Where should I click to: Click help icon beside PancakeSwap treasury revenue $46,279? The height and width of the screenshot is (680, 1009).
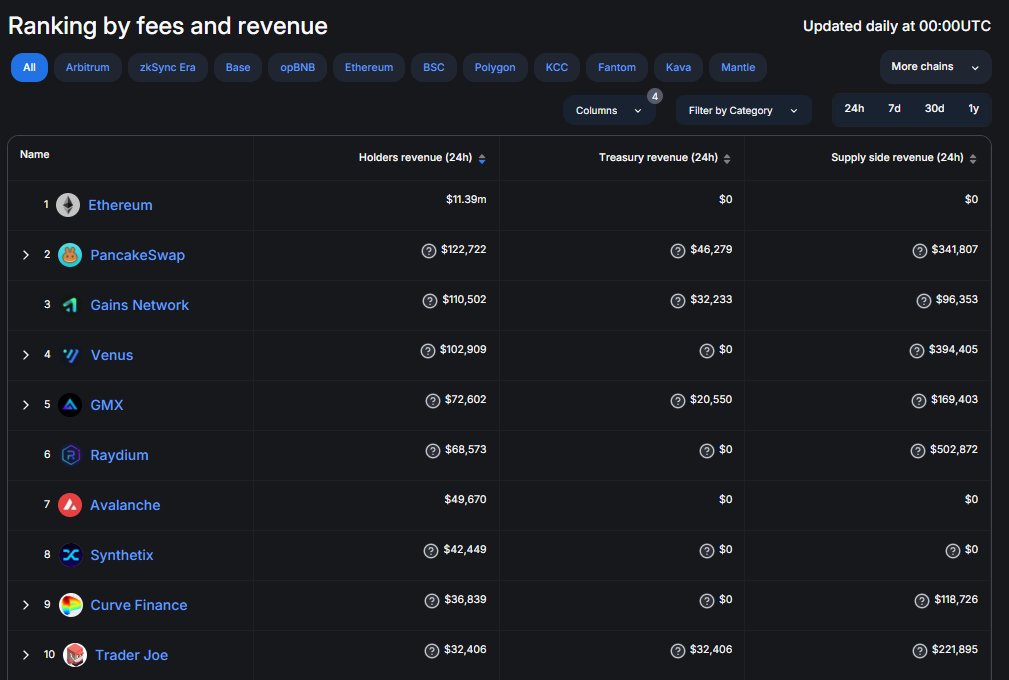click(x=678, y=251)
